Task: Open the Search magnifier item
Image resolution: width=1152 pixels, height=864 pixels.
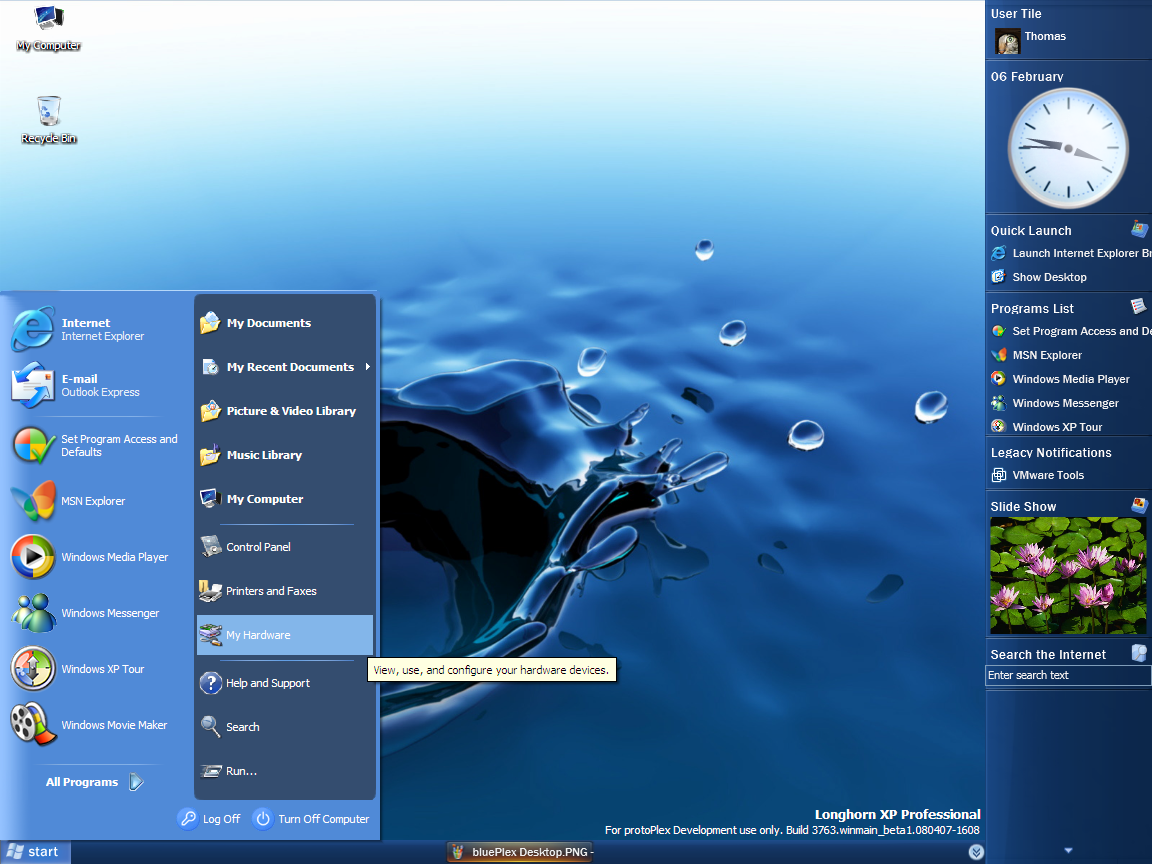Action: click(285, 727)
